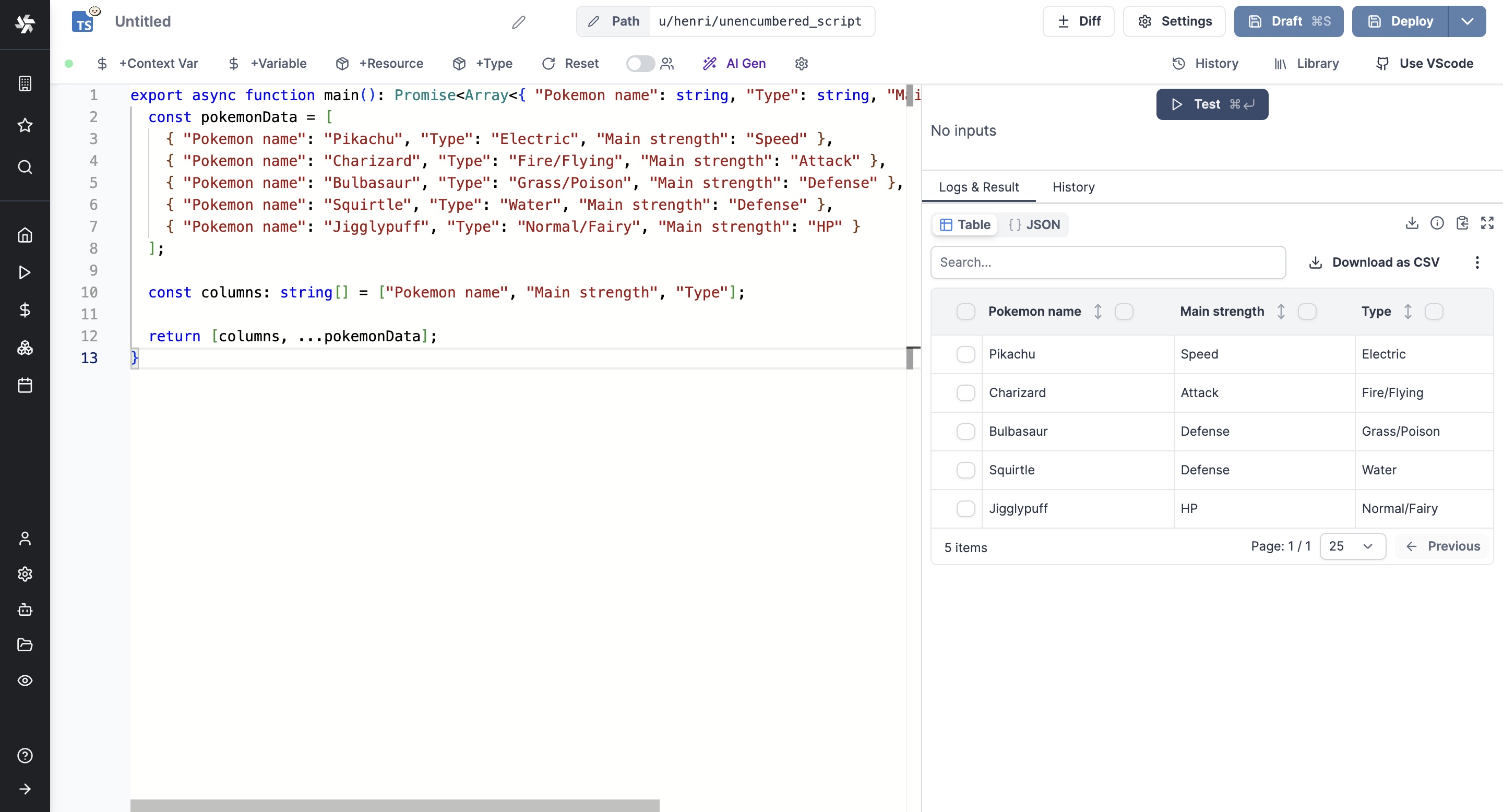Switch to the History tab in results
The width and height of the screenshot is (1503, 812).
click(1073, 187)
